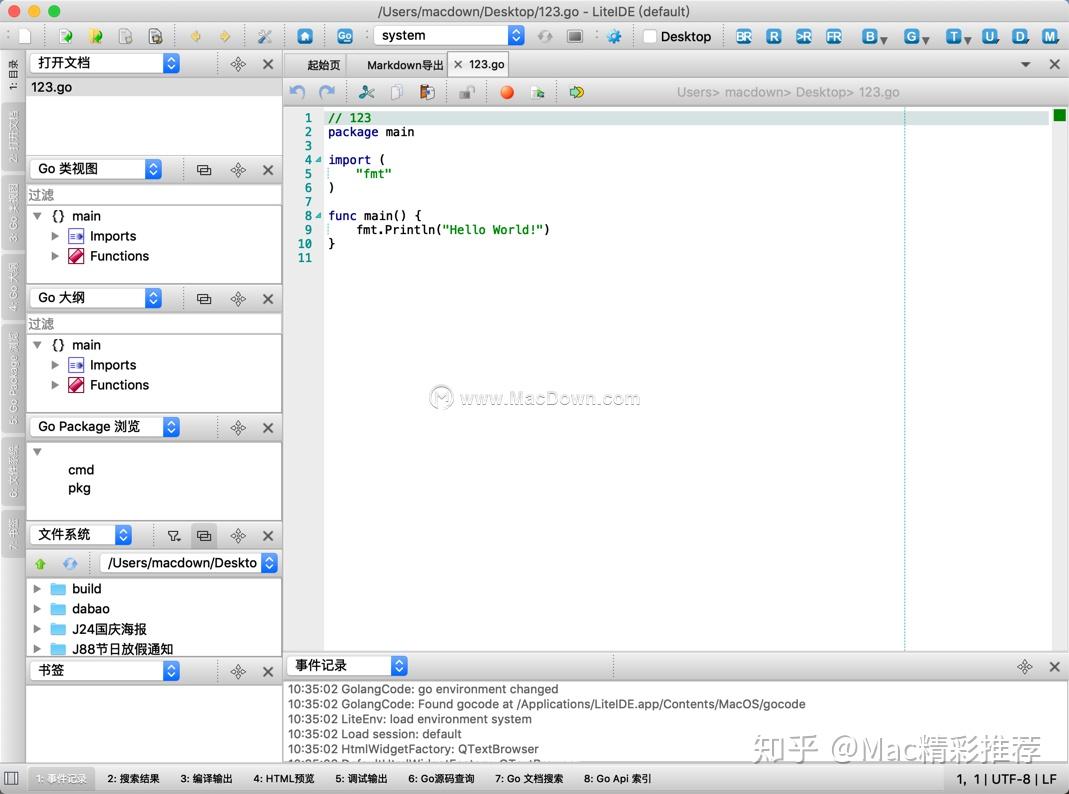The image size is (1069, 794).
Task: Toggle the Desktop checkbox
Action: pos(650,36)
